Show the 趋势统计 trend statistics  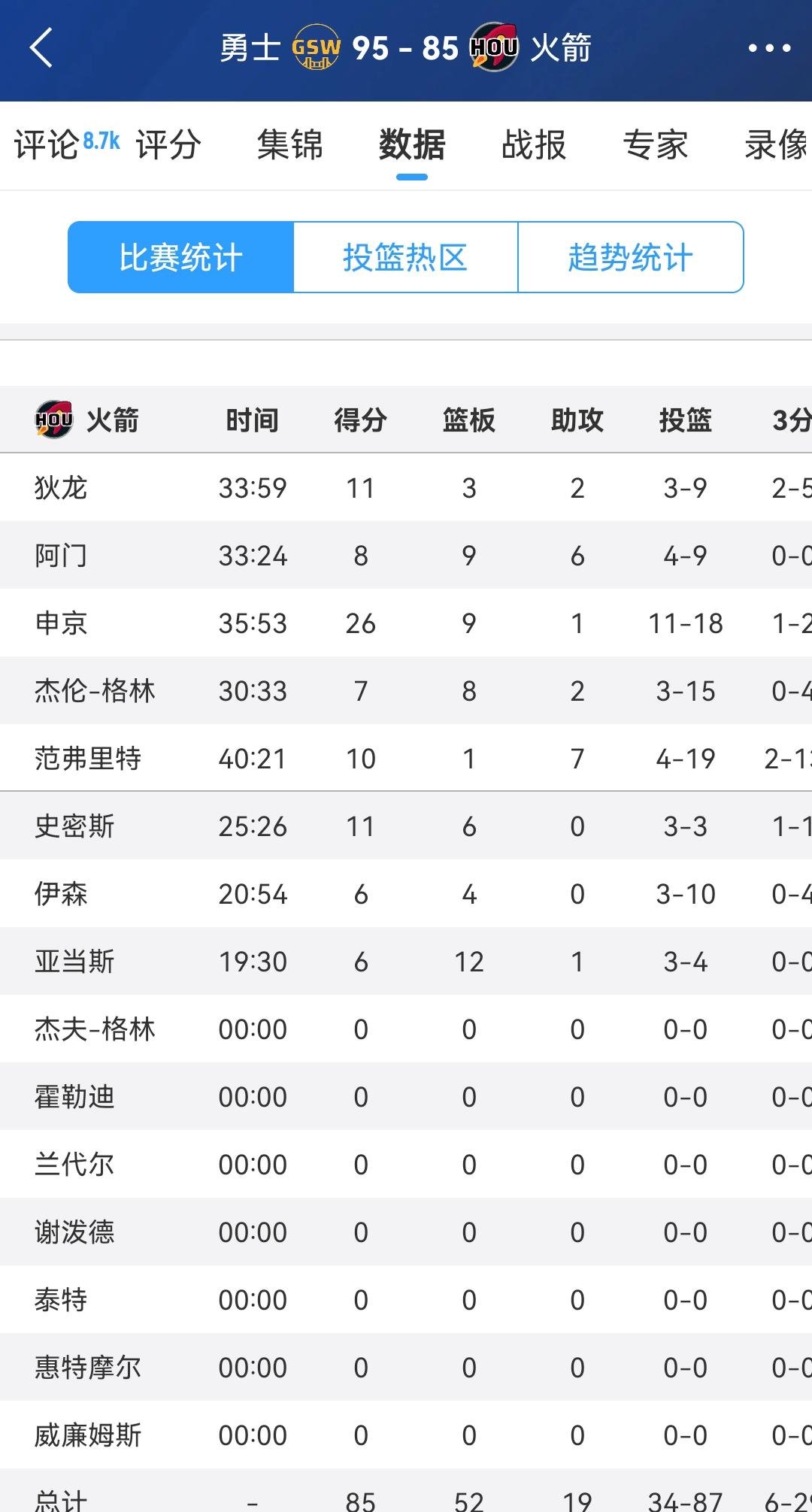(630, 257)
